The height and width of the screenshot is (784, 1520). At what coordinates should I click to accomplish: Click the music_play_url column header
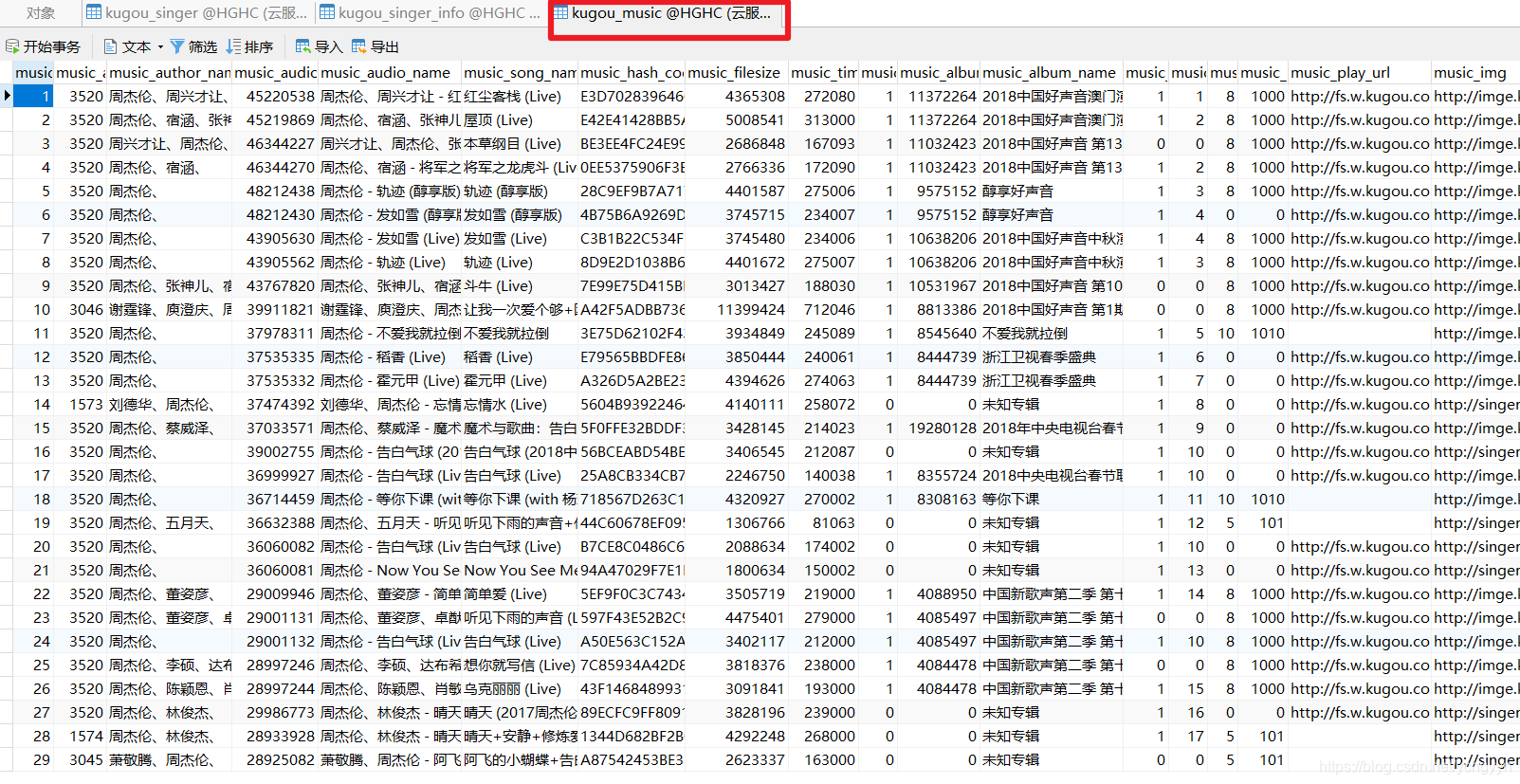coord(1359,72)
